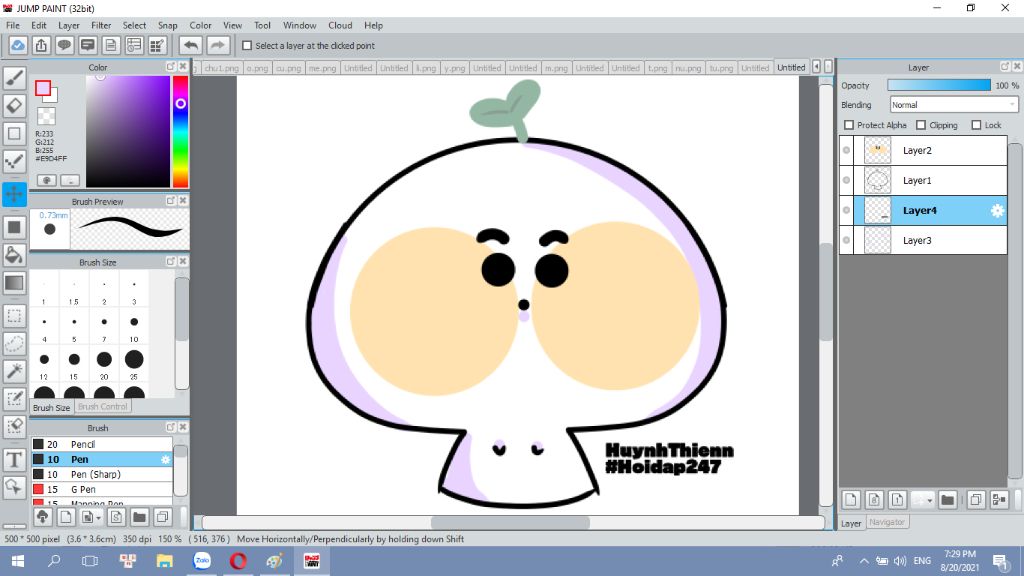Switch to the Navigator tab

[887, 522]
